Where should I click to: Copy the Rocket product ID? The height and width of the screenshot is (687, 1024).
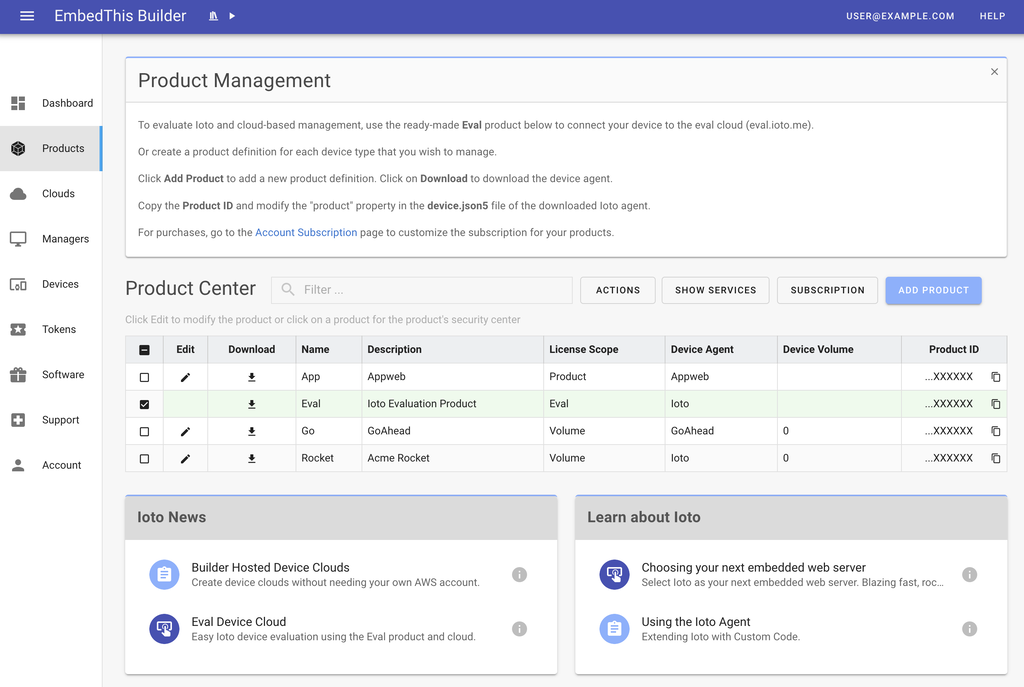995,458
